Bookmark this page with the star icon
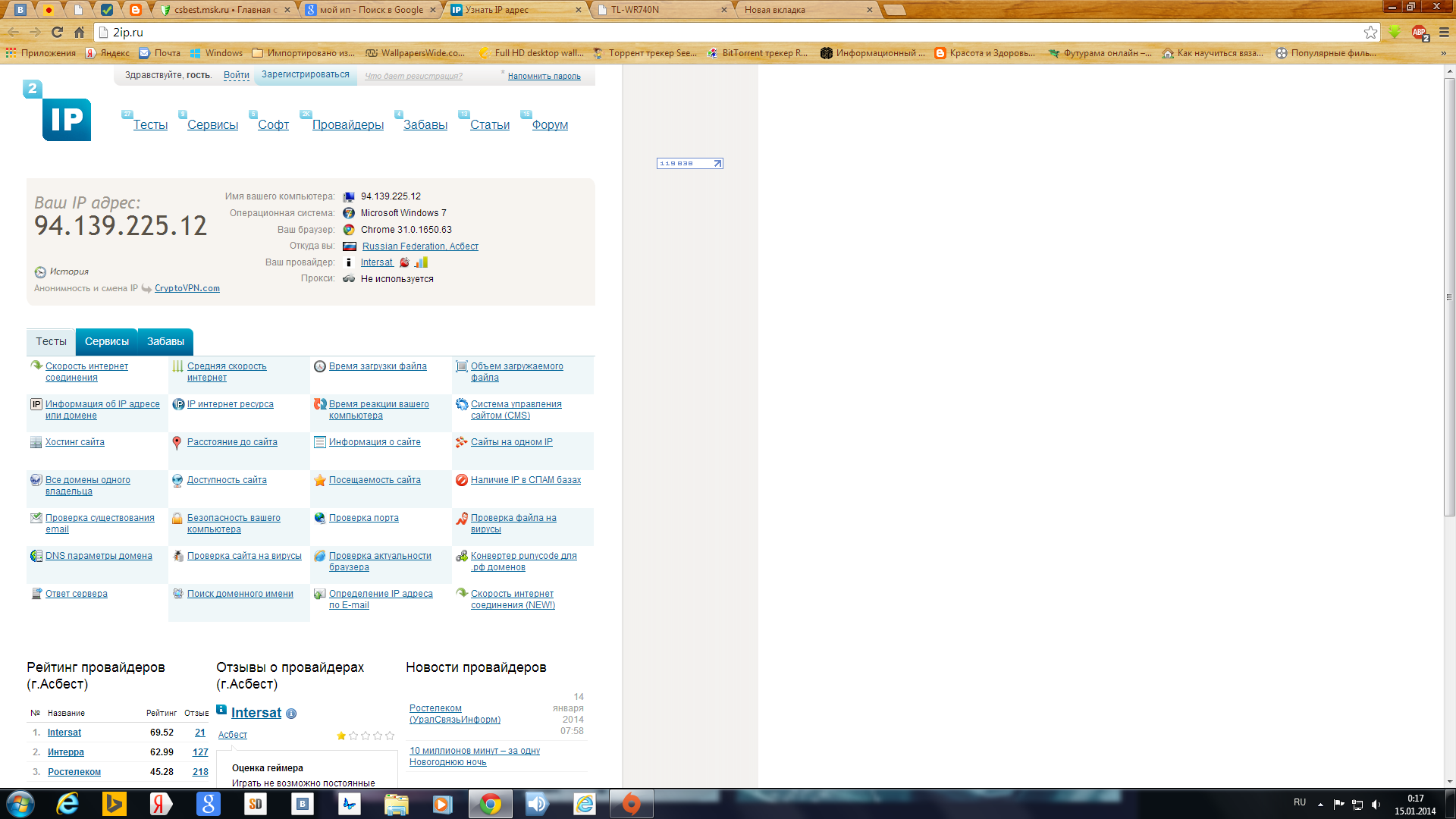Viewport: 1456px width, 819px height. click(x=1370, y=32)
